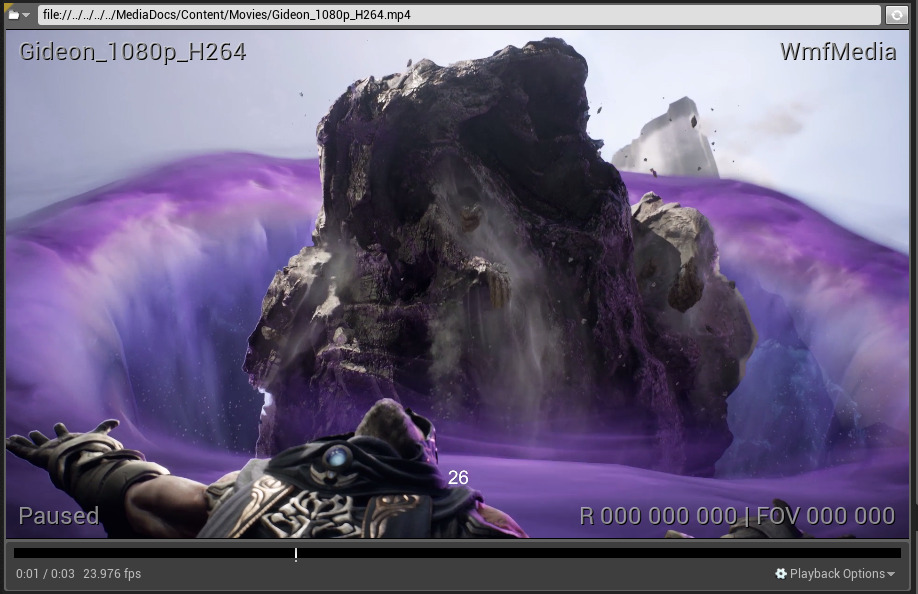The width and height of the screenshot is (918, 594).
Task: Click the 23.976 fps frame rate label
Action: [x=112, y=574]
